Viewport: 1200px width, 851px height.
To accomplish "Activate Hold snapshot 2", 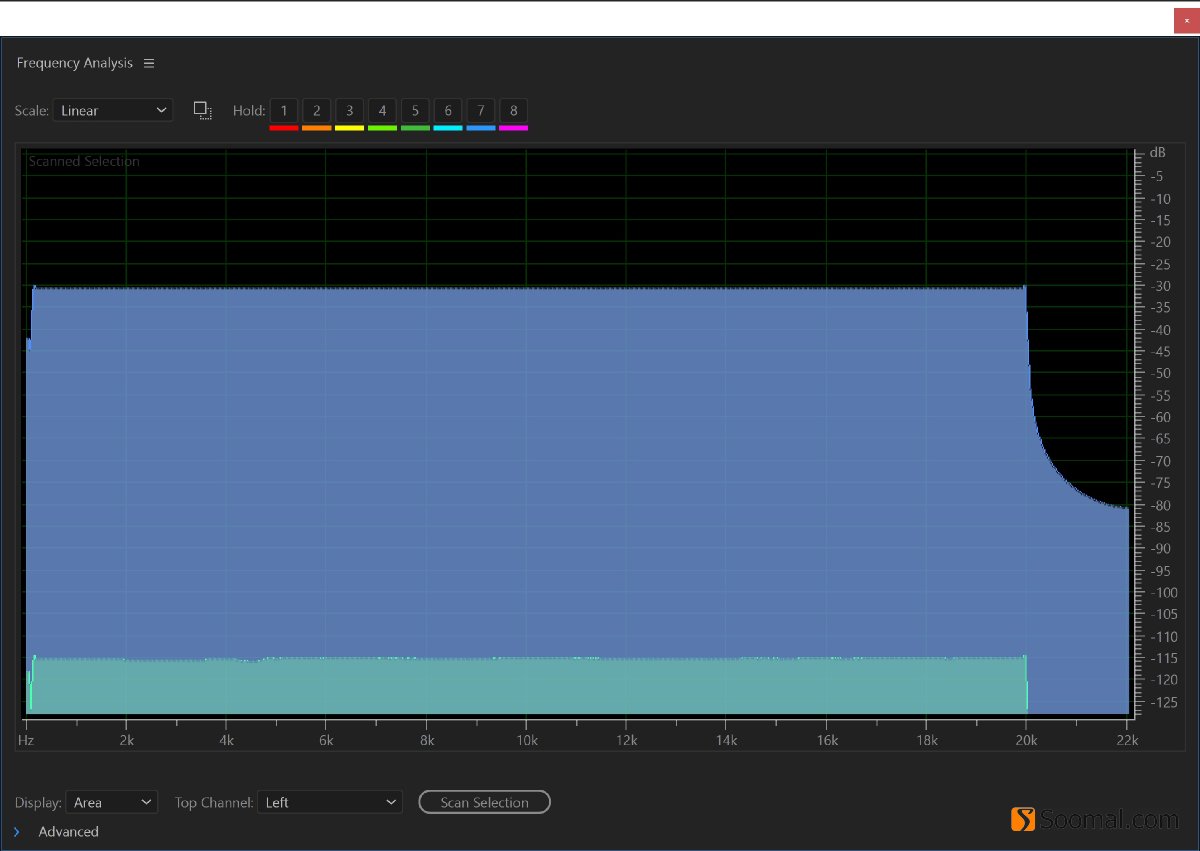I will (316, 110).
